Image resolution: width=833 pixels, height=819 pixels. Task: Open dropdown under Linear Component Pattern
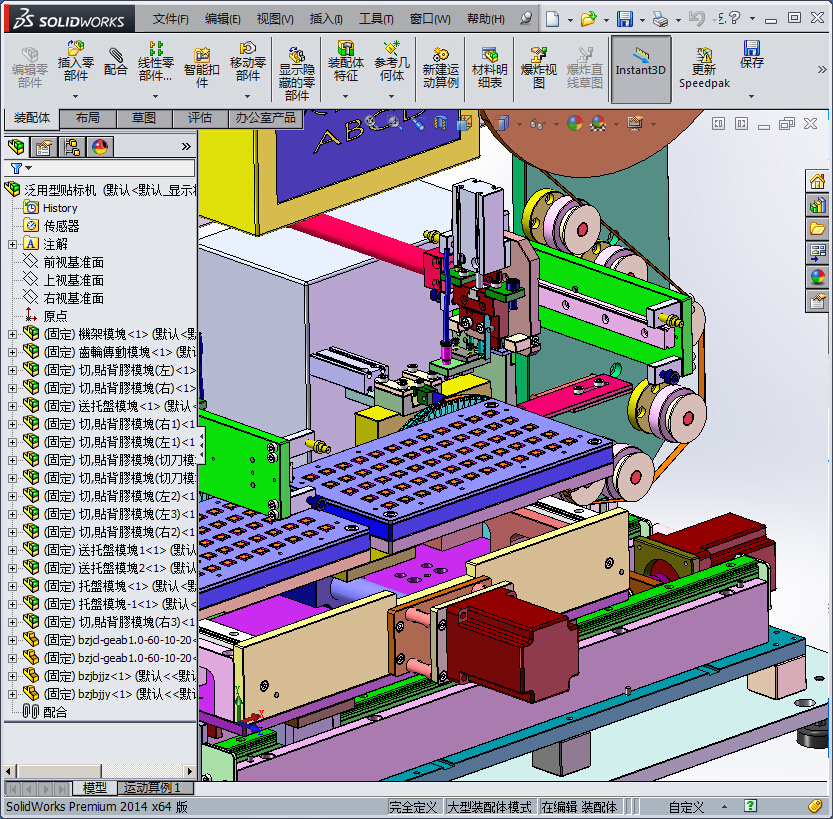(x=156, y=96)
